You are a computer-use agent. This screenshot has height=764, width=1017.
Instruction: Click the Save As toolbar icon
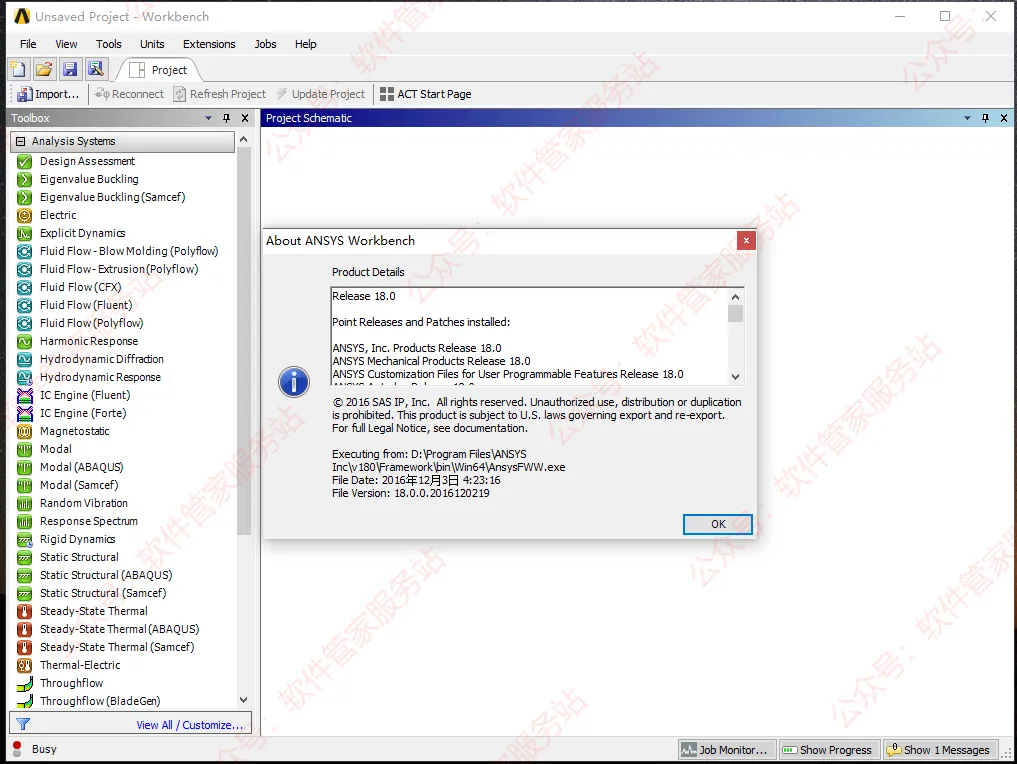point(96,69)
